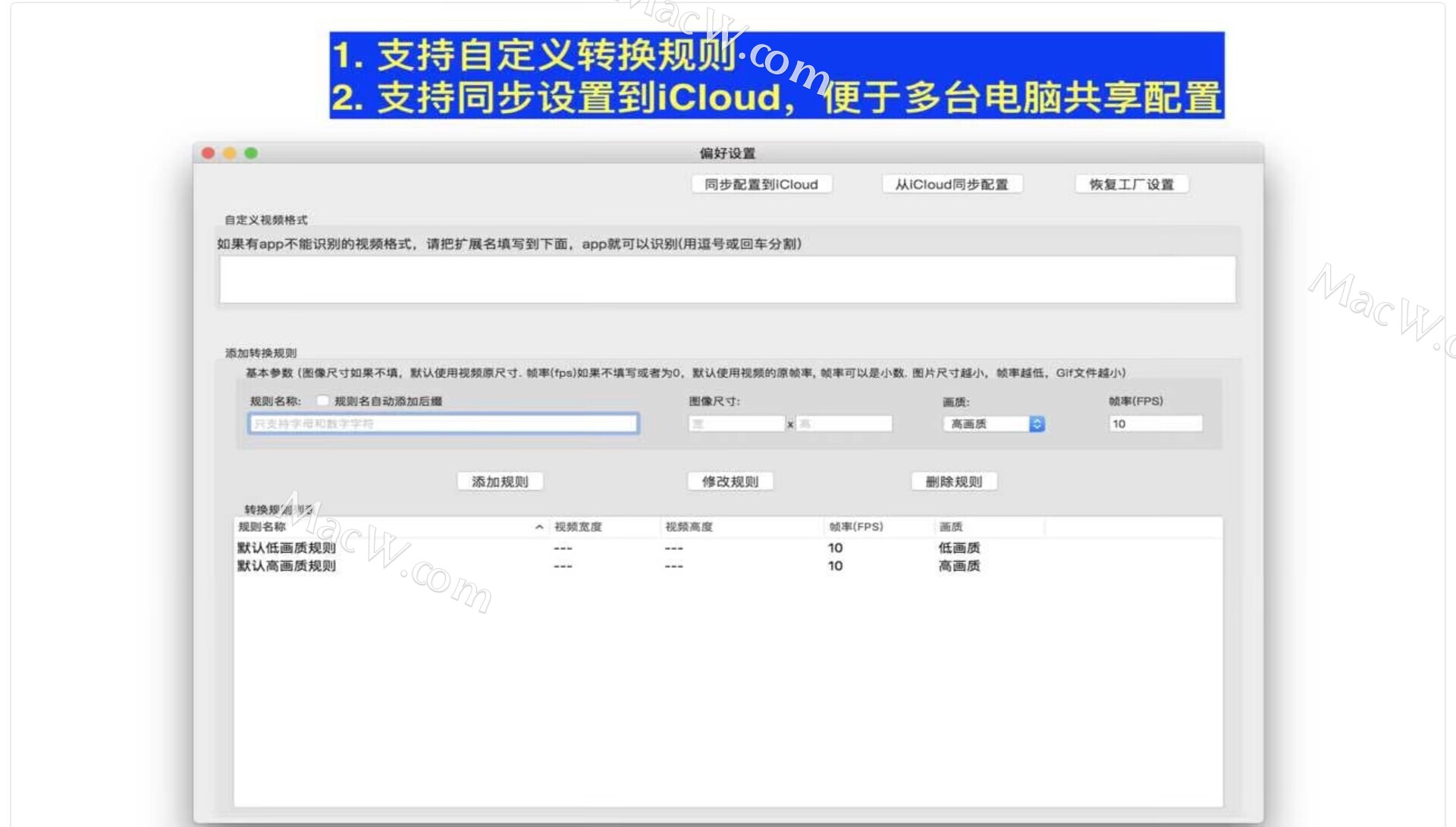Image resolution: width=1456 pixels, height=827 pixels.
Task: Open the 画质 quality dropdown
Action: pyautogui.click(x=993, y=423)
